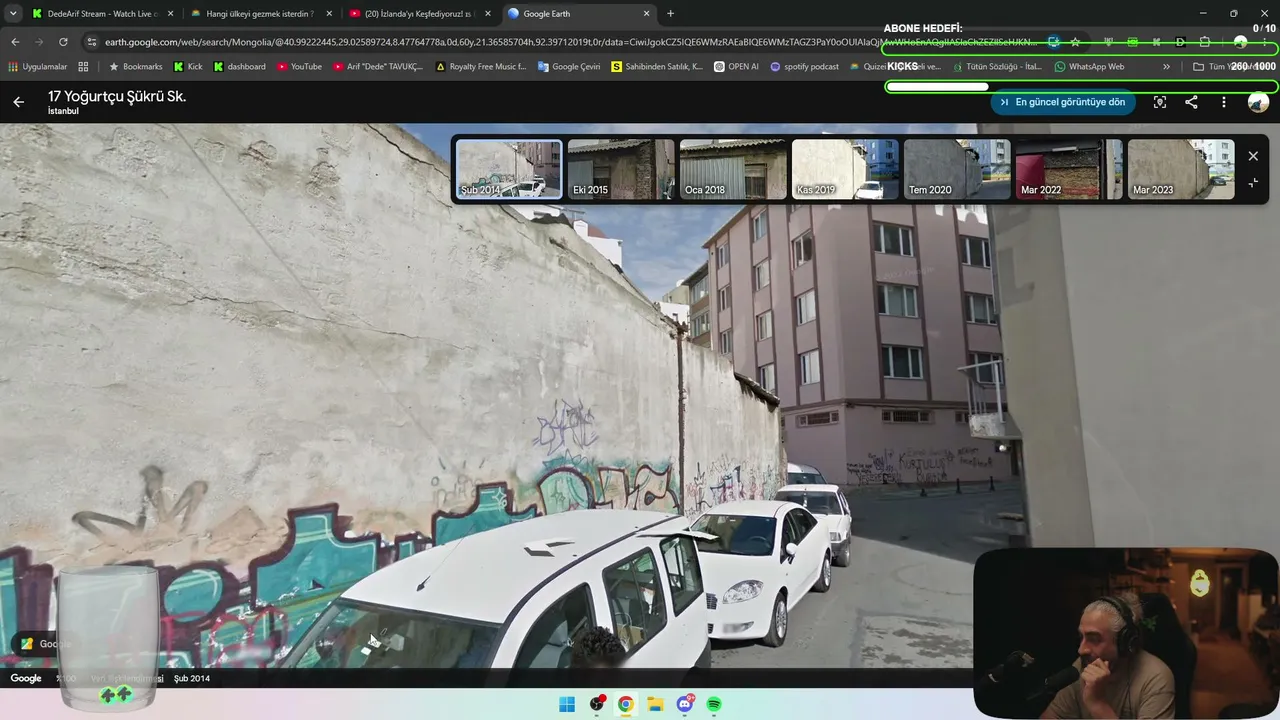Viewport: 1280px width, 720px height.
Task: Click the Google logo in bottom attribution bar
Action: coord(26,679)
